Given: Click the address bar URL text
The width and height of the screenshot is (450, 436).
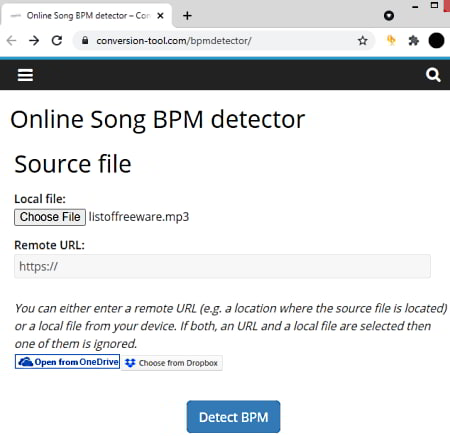Looking at the screenshot, I should click(174, 41).
